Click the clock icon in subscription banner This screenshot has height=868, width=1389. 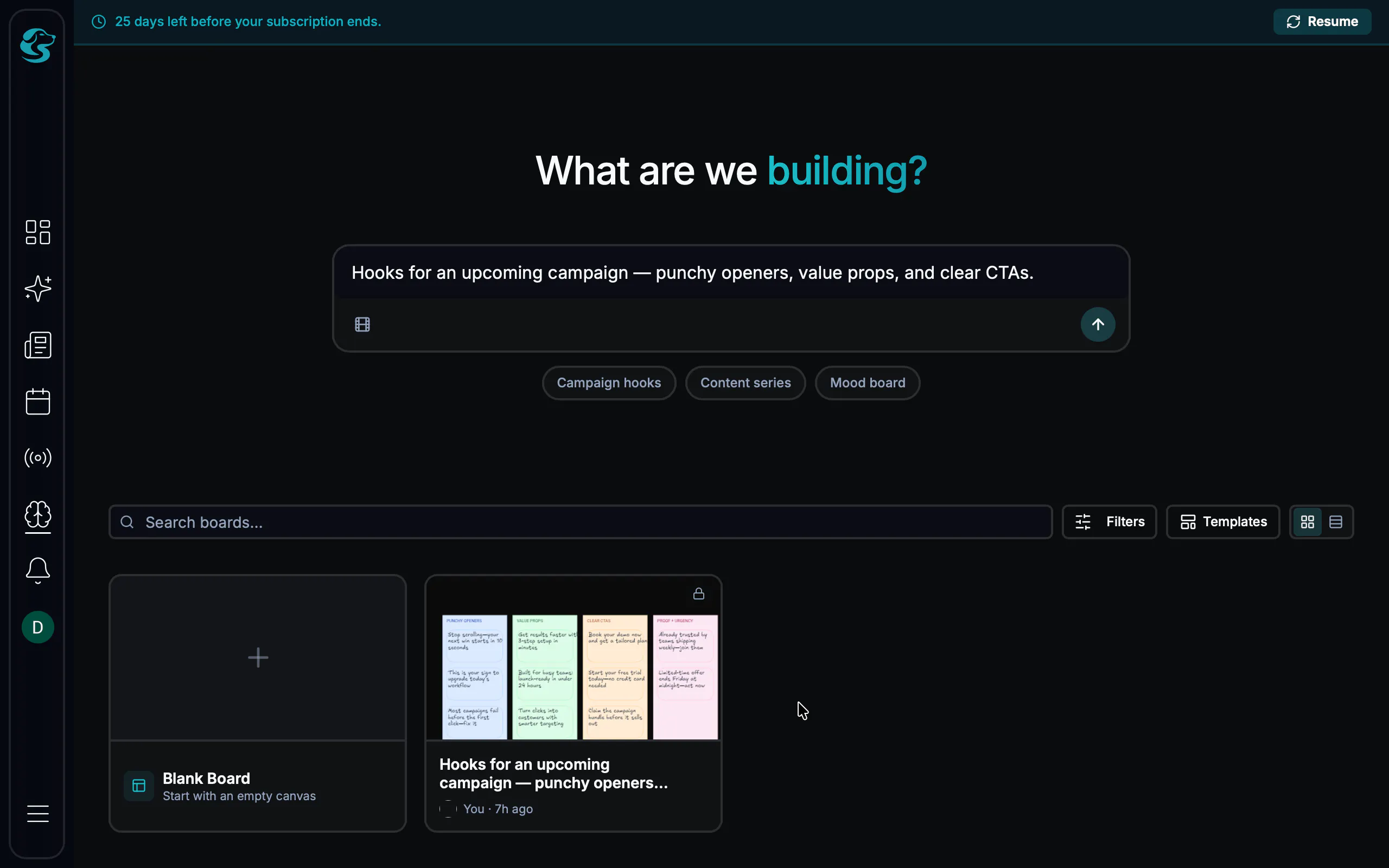tap(99, 22)
